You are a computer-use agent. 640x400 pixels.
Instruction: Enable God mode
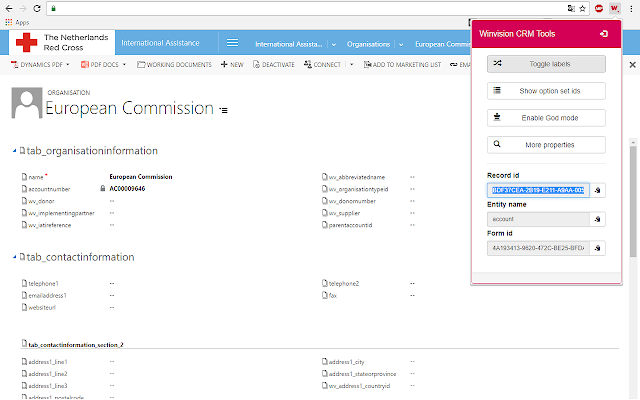coord(546,118)
